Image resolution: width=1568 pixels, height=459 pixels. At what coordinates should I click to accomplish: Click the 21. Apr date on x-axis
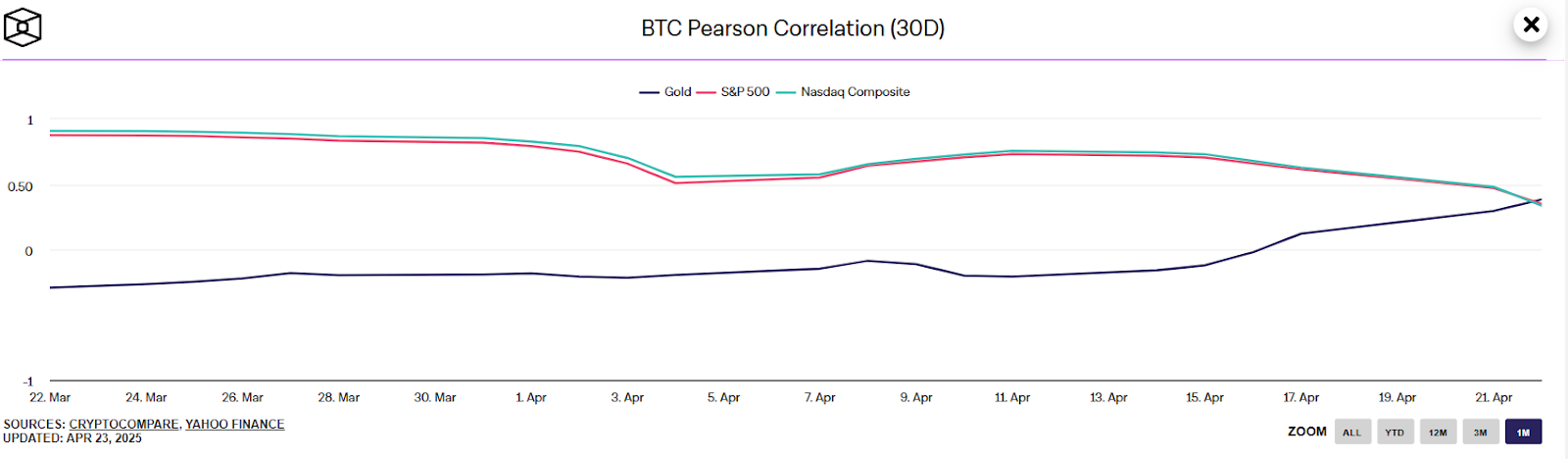[1494, 398]
